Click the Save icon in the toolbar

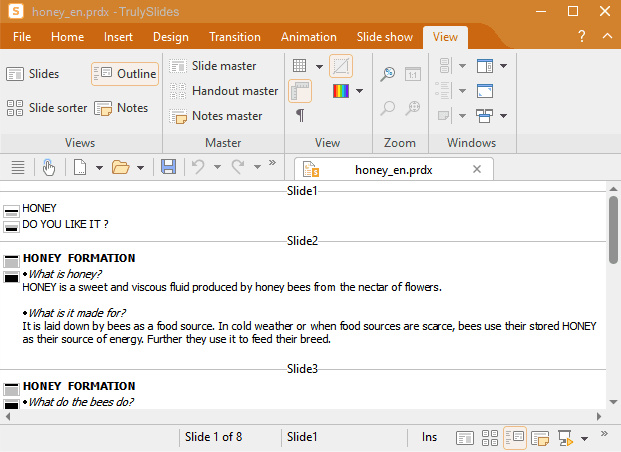pos(169,167)
